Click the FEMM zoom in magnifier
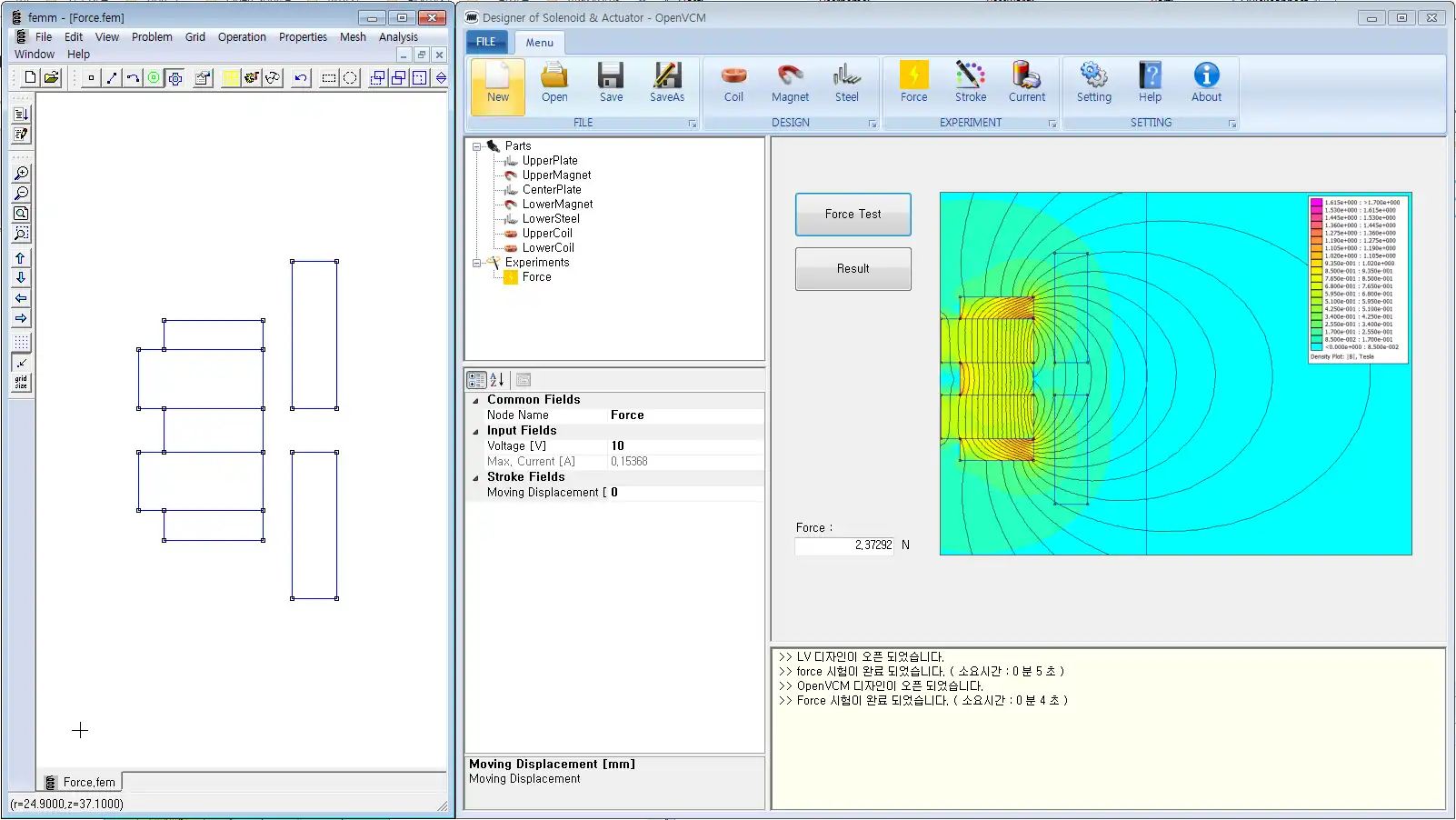Viewport: 1456px width, 820px height. tap(21, 174)
